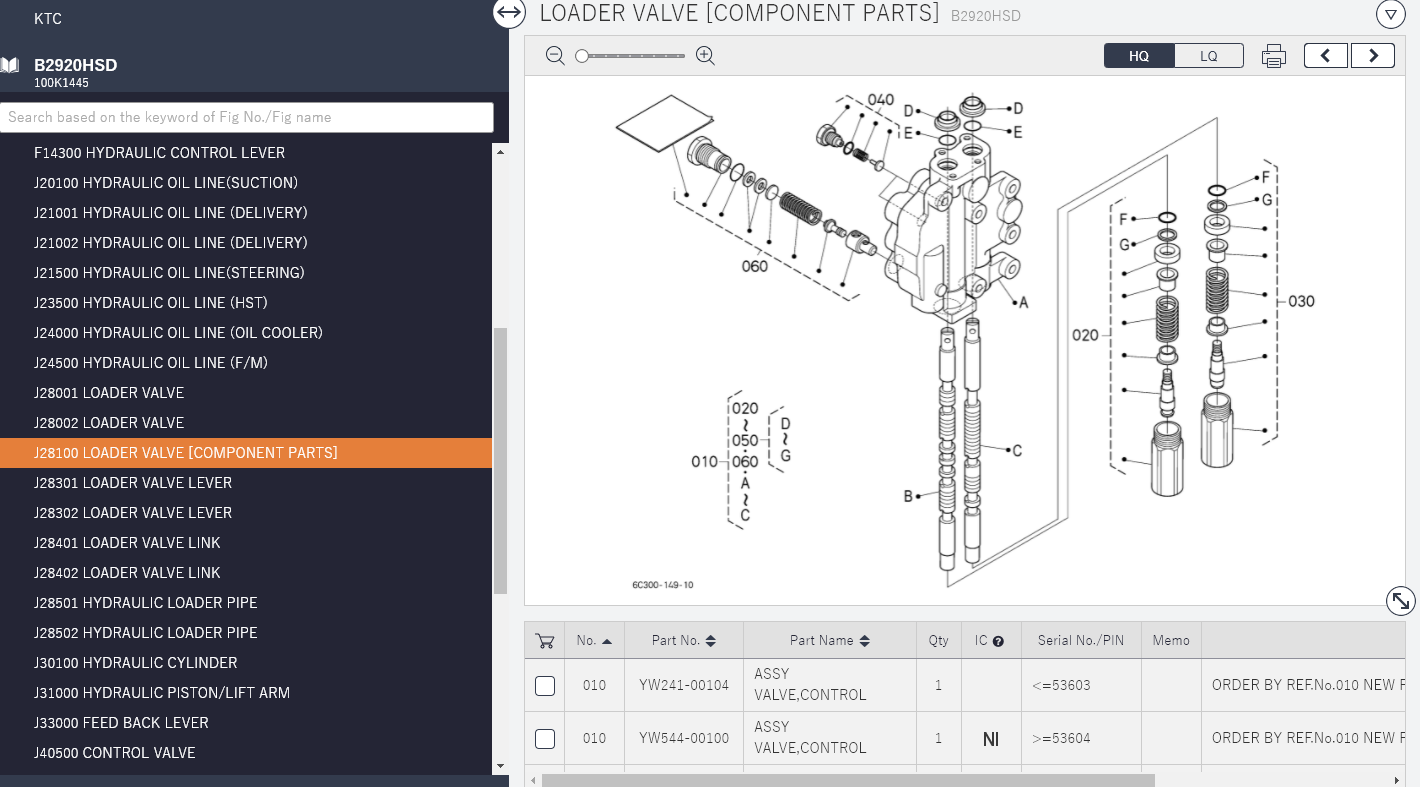This screenshot has height=787, width=1420.
Task: Print the parts diagram
Action: coord(1273,56)
